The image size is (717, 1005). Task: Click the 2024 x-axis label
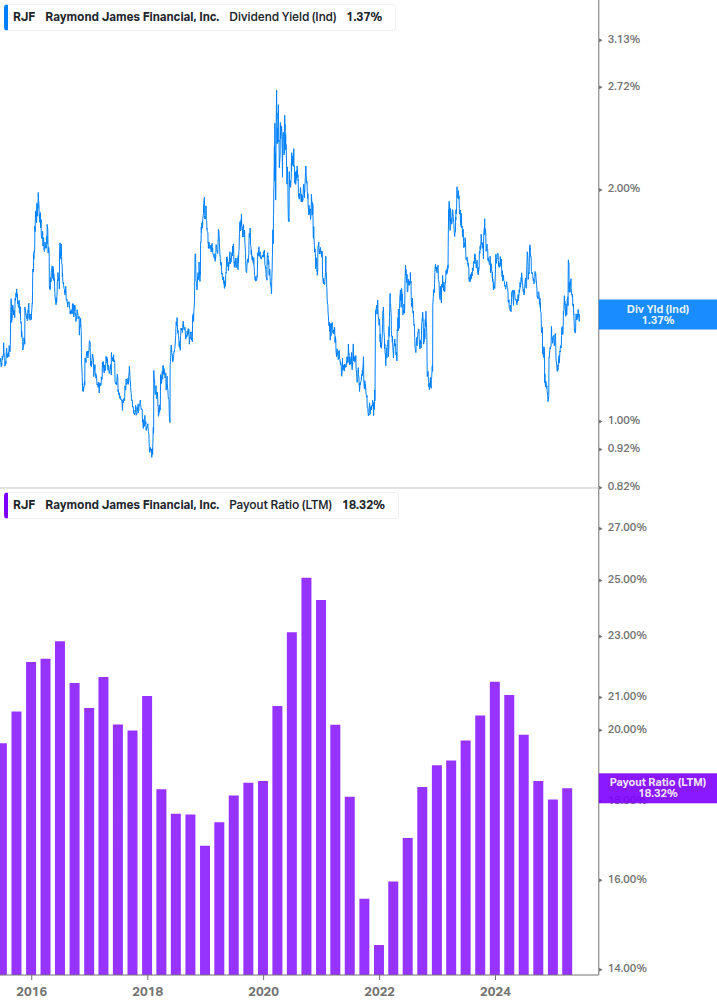495,992
